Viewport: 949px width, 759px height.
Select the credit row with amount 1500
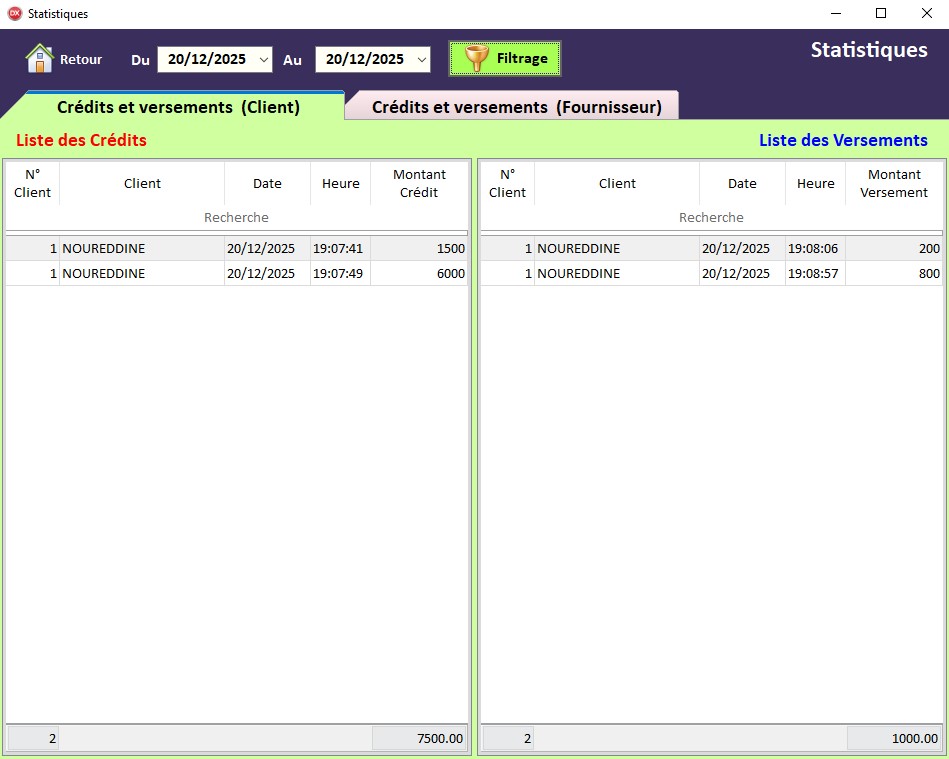pos(236,249)
